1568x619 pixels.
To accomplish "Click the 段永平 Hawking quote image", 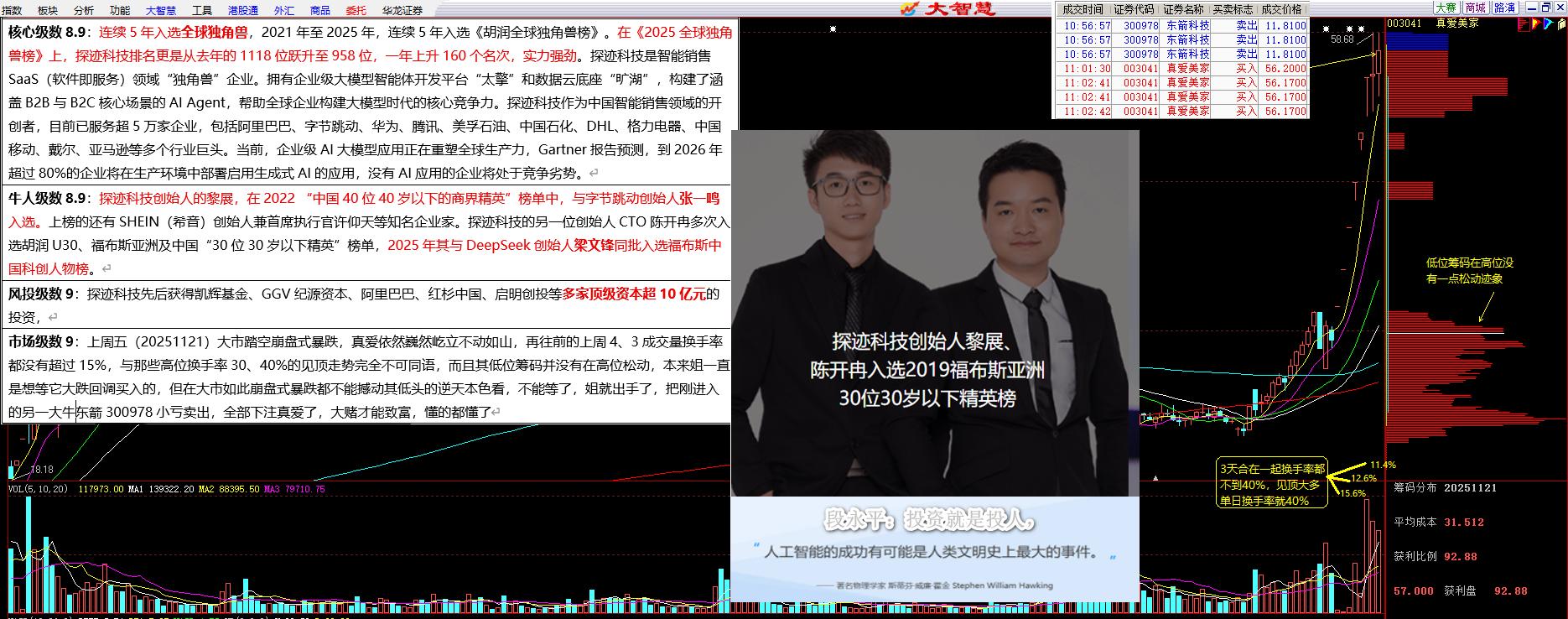I will pos(935,549).
